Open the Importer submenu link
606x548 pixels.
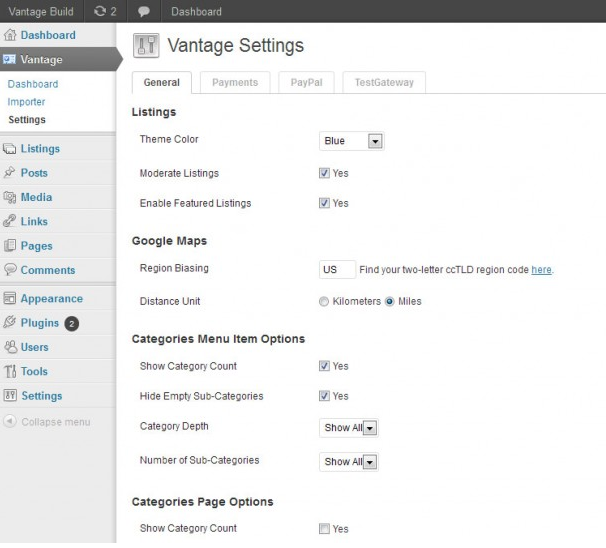(x=26, y=102)
